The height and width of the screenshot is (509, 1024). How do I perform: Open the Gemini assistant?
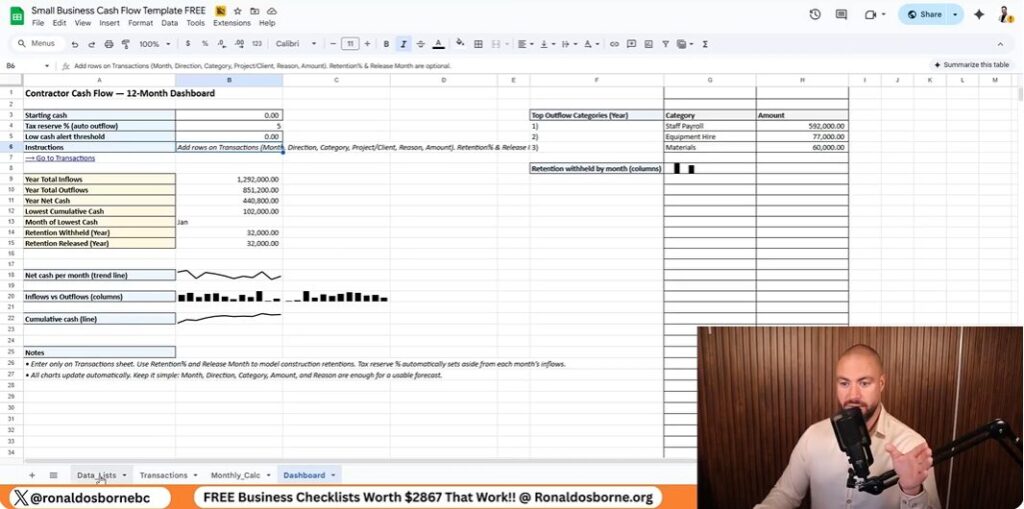pos(978,14)
